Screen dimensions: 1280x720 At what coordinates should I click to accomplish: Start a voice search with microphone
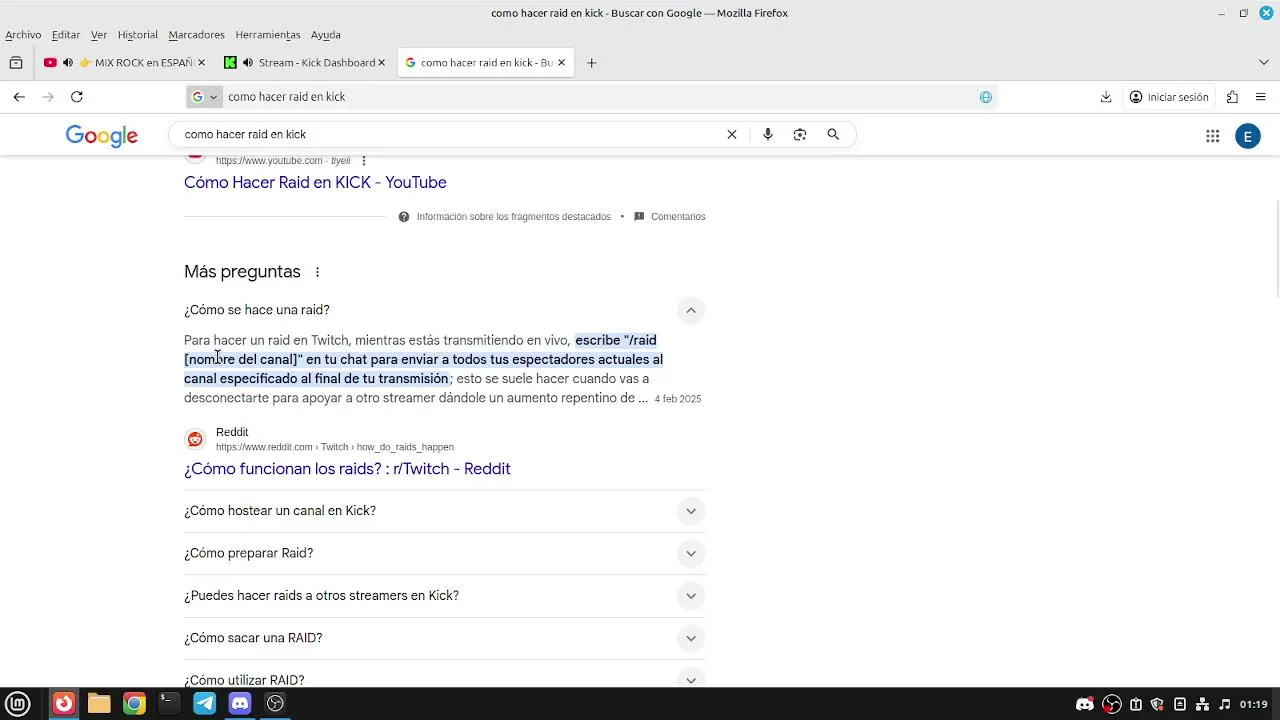(x=768, y=135)
